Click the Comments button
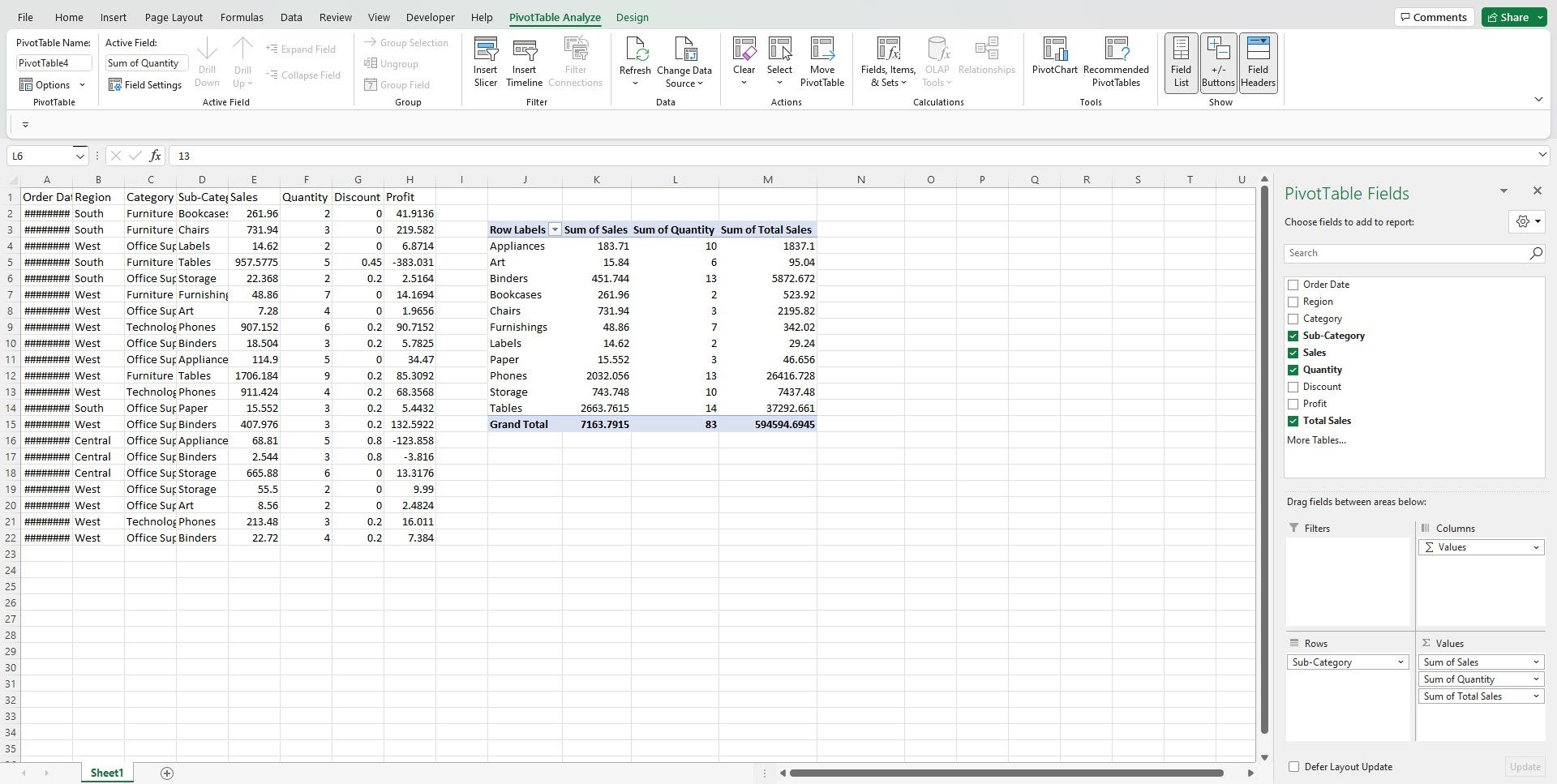The width and height of the screenshot is (1557, 784). tap(1434, 17)
